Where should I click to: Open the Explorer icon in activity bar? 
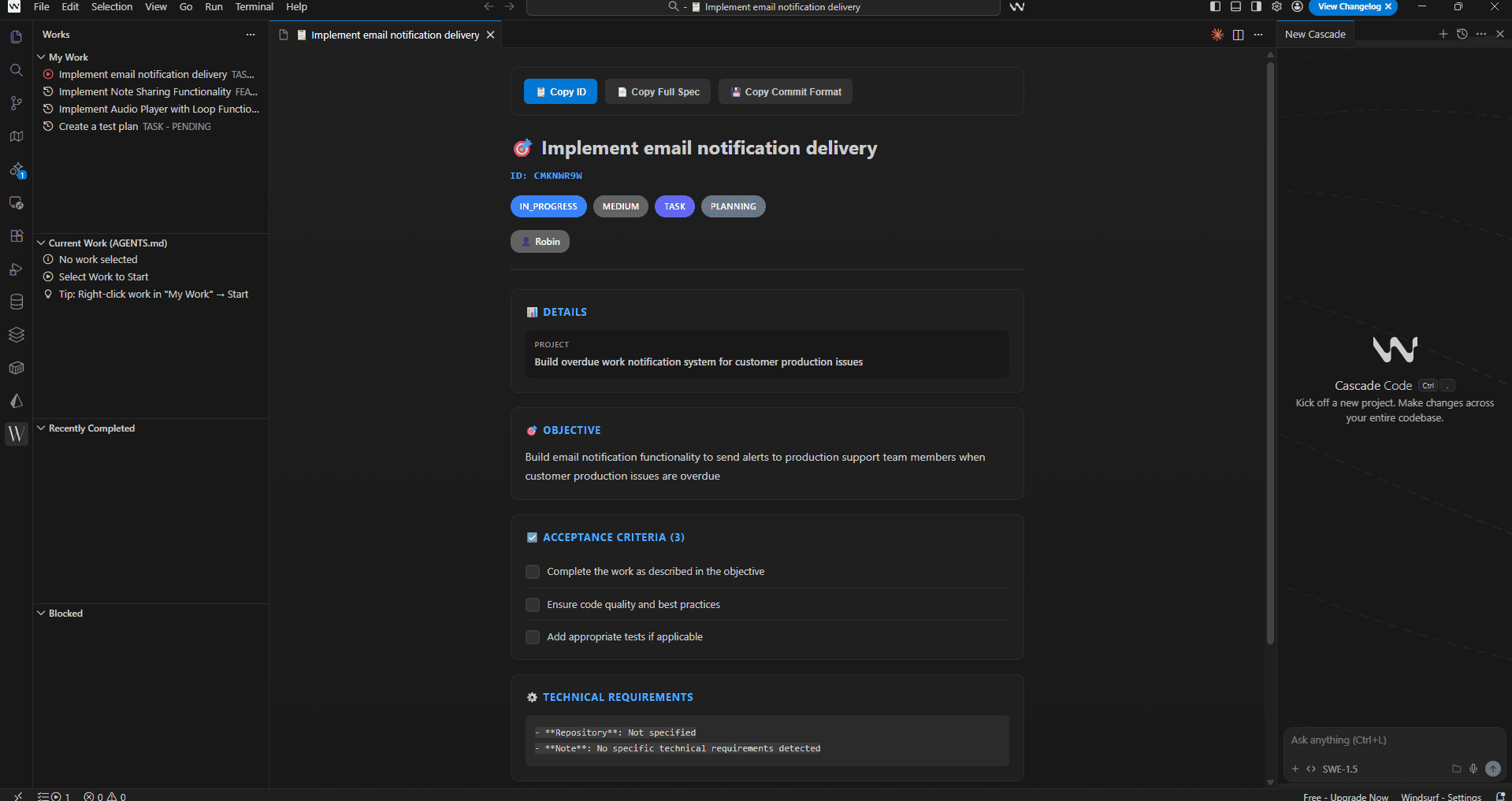point(16,37)
